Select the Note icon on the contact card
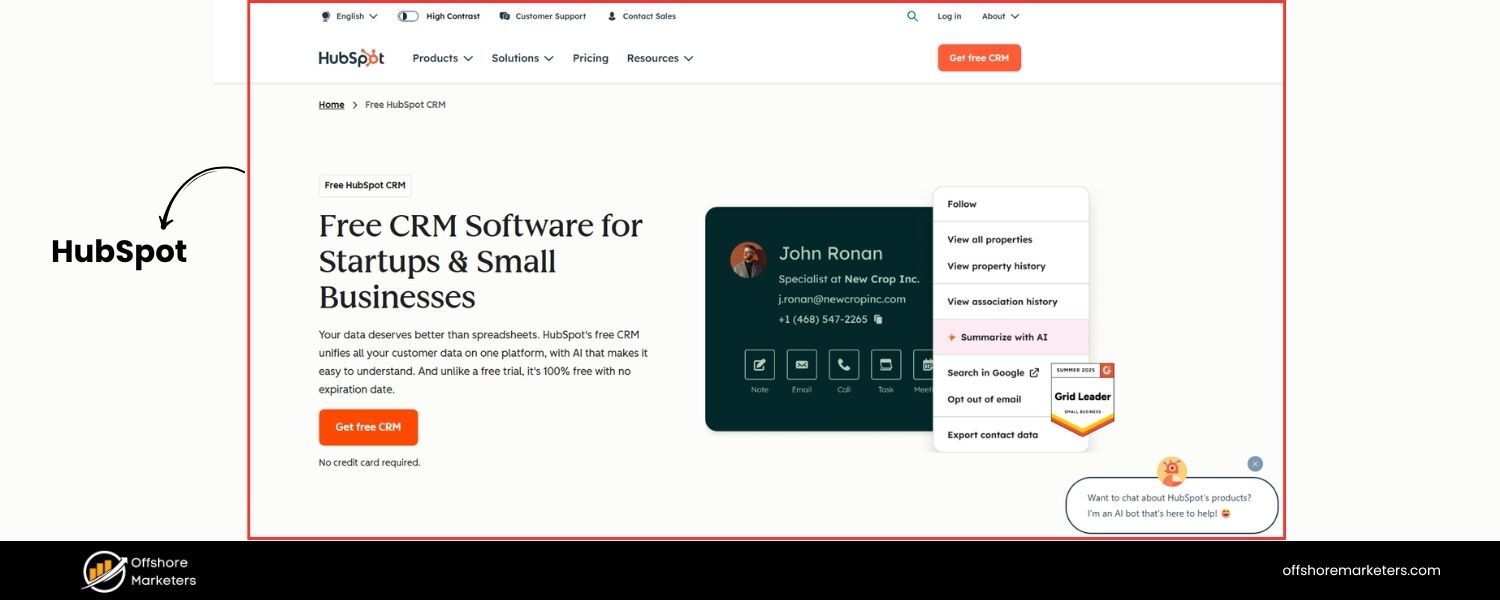Viewport: 1500px width, 600px height. point(758,364)
